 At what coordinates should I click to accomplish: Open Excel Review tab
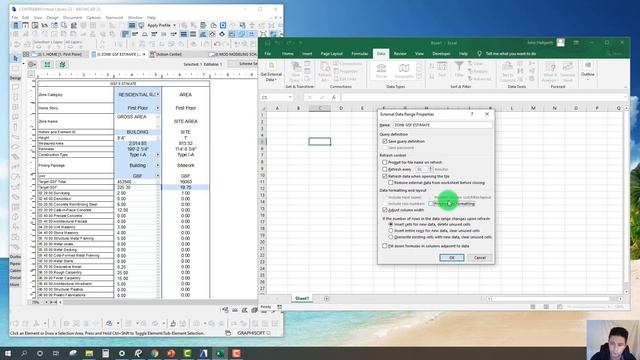[400, 53]
